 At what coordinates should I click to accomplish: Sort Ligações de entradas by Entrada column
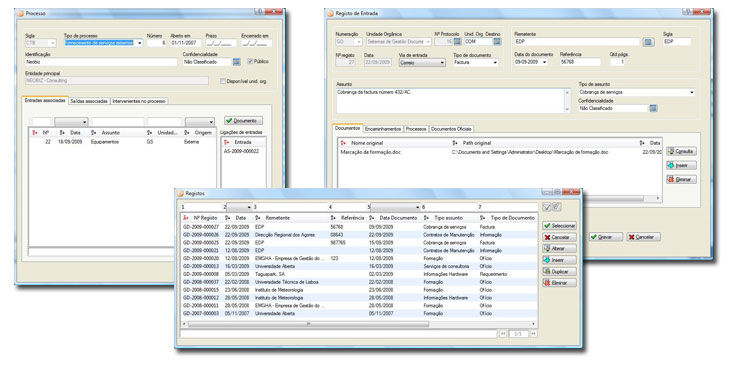[x=243, y=142]
